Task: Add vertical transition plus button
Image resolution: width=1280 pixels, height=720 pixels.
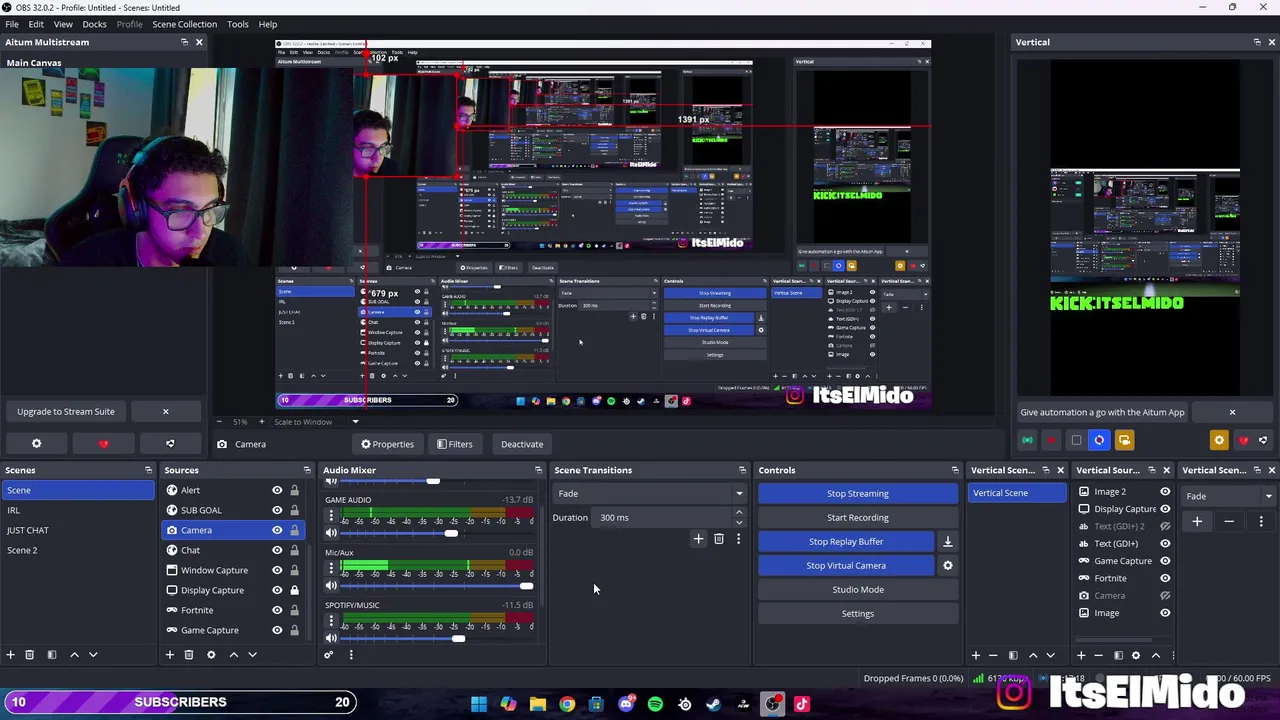Action: [1197, 521]
